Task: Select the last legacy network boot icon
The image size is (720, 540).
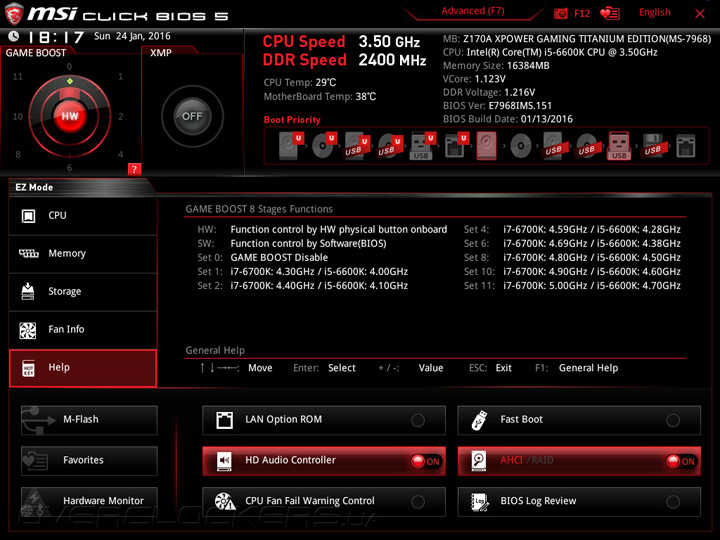Action: point(686,146)
